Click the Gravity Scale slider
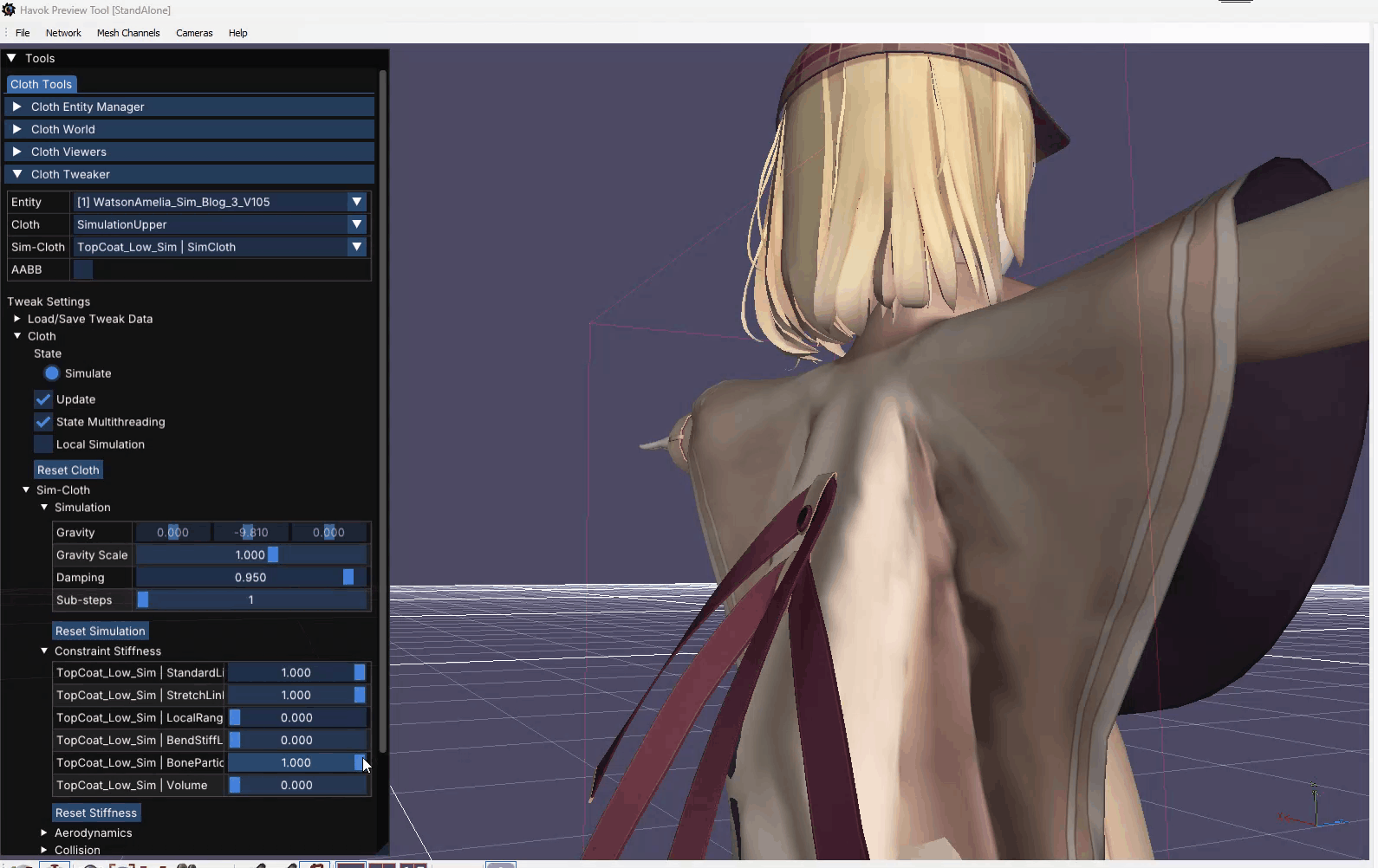 251,555
